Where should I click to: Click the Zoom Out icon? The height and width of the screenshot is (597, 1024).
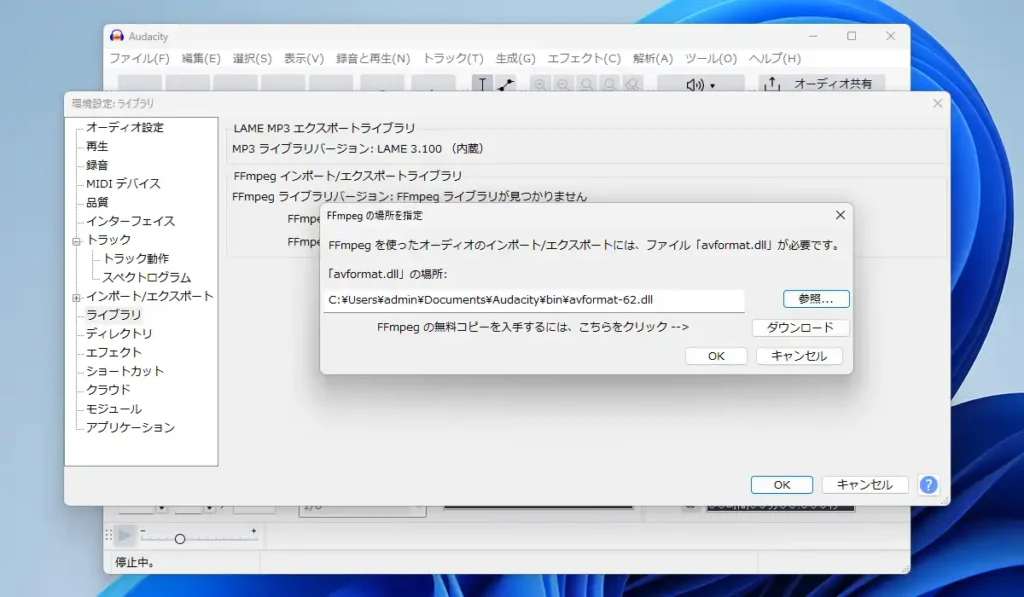point(564,84)
